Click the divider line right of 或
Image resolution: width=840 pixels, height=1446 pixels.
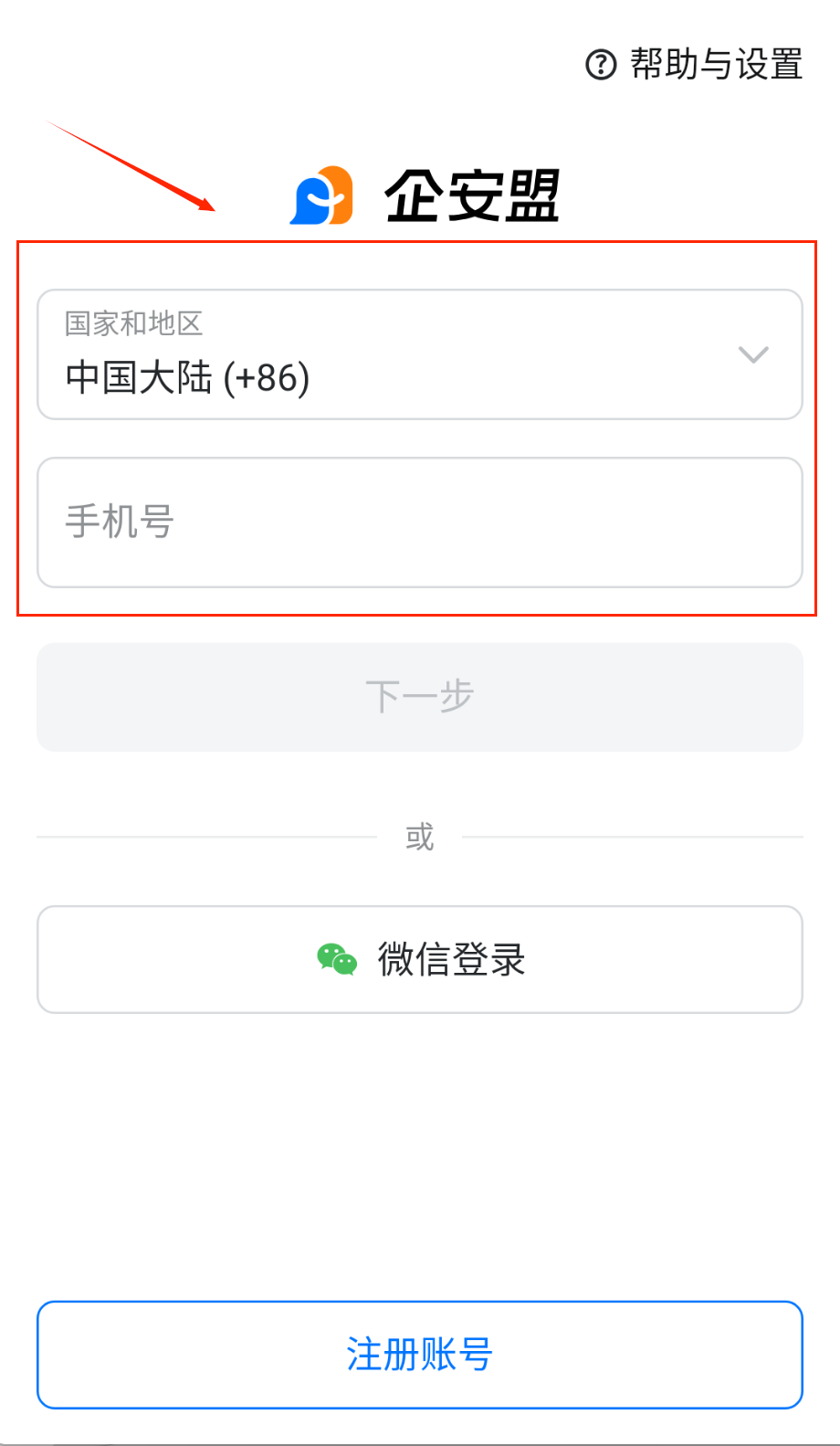click(x=632, y=837)
